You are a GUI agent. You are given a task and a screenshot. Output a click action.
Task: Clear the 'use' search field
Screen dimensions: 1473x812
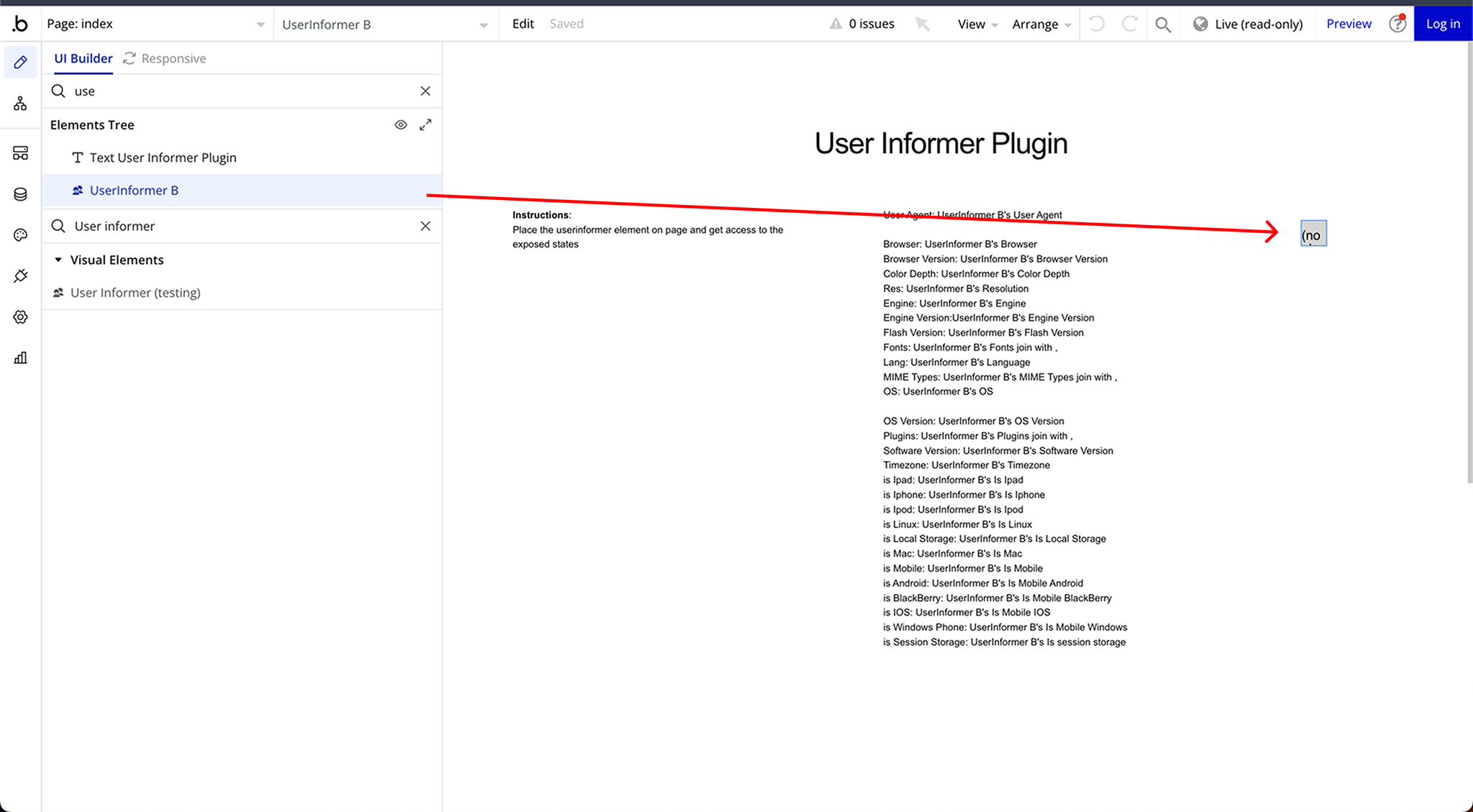coord(425,91)
